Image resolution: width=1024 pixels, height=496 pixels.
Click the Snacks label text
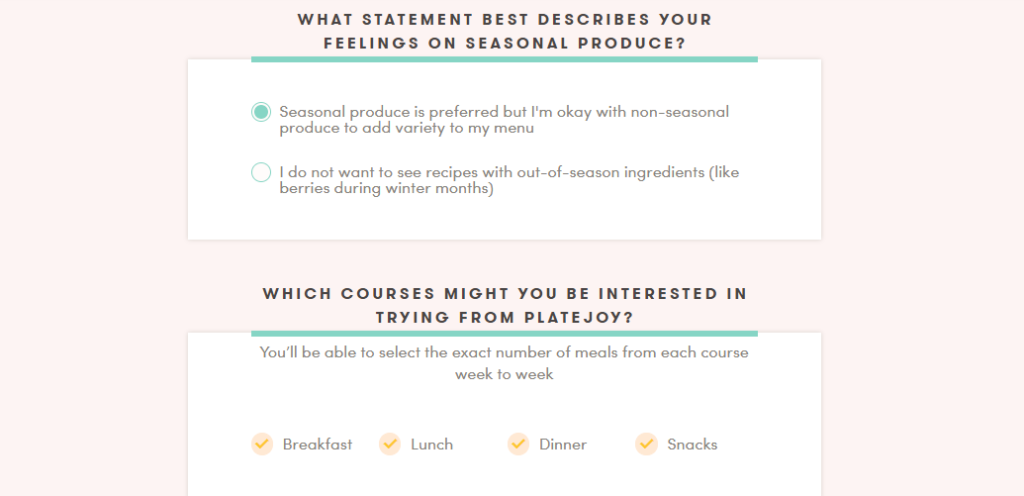pos(692,444)
